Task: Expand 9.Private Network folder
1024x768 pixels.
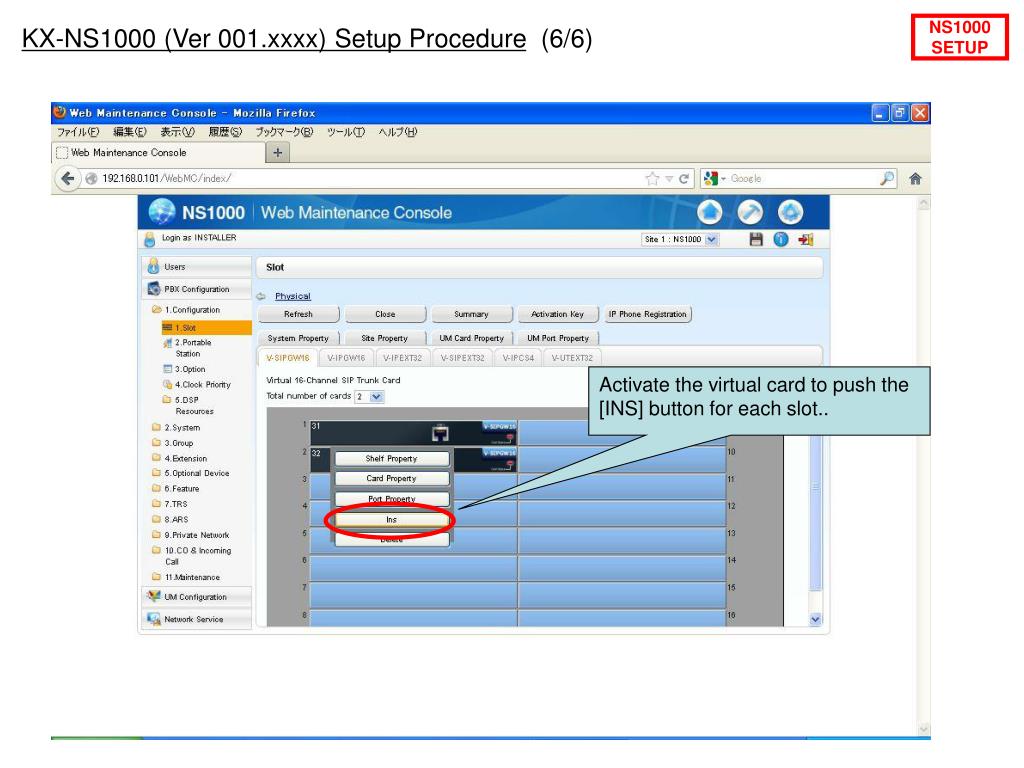Action: tap(190, 535)
